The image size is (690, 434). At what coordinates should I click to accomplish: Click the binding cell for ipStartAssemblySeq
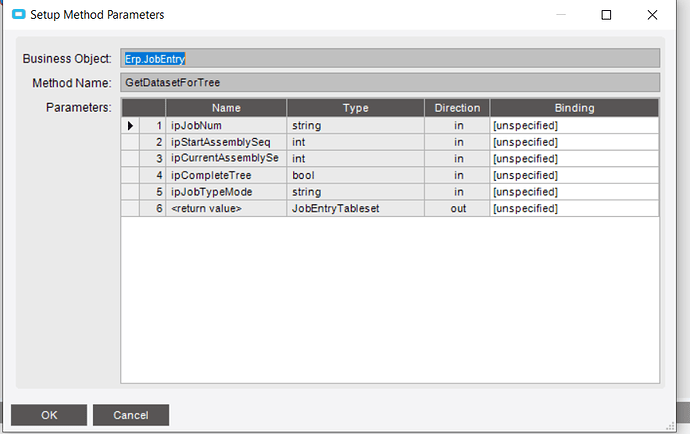pyautogui.click(x=574, y=142)
